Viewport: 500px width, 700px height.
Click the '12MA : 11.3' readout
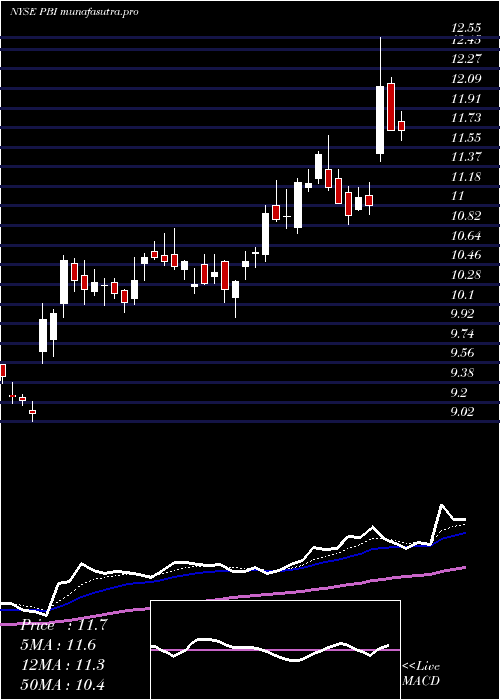(x=63, y=664)
